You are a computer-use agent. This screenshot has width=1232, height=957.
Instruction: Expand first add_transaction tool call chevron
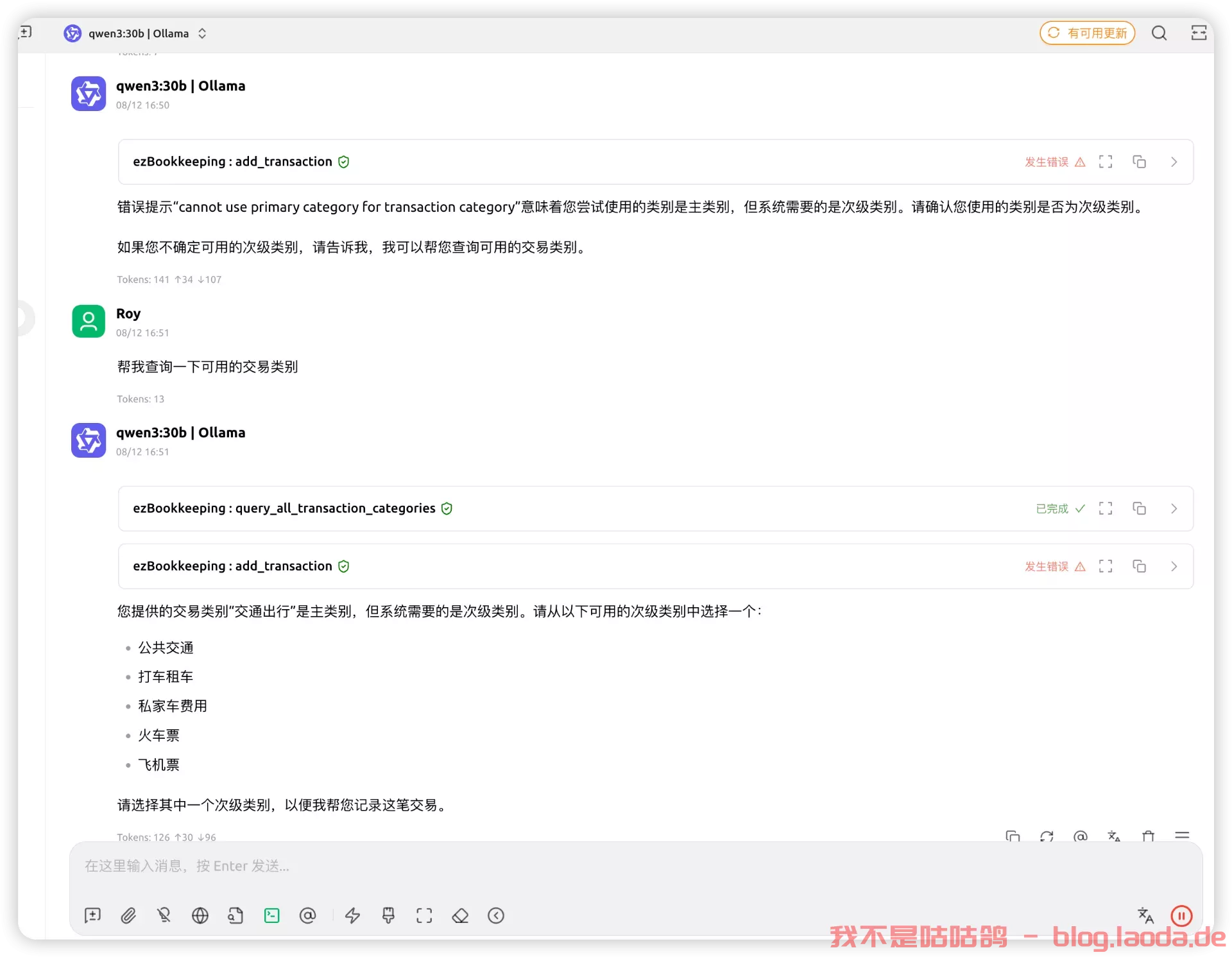point(1174,162)
